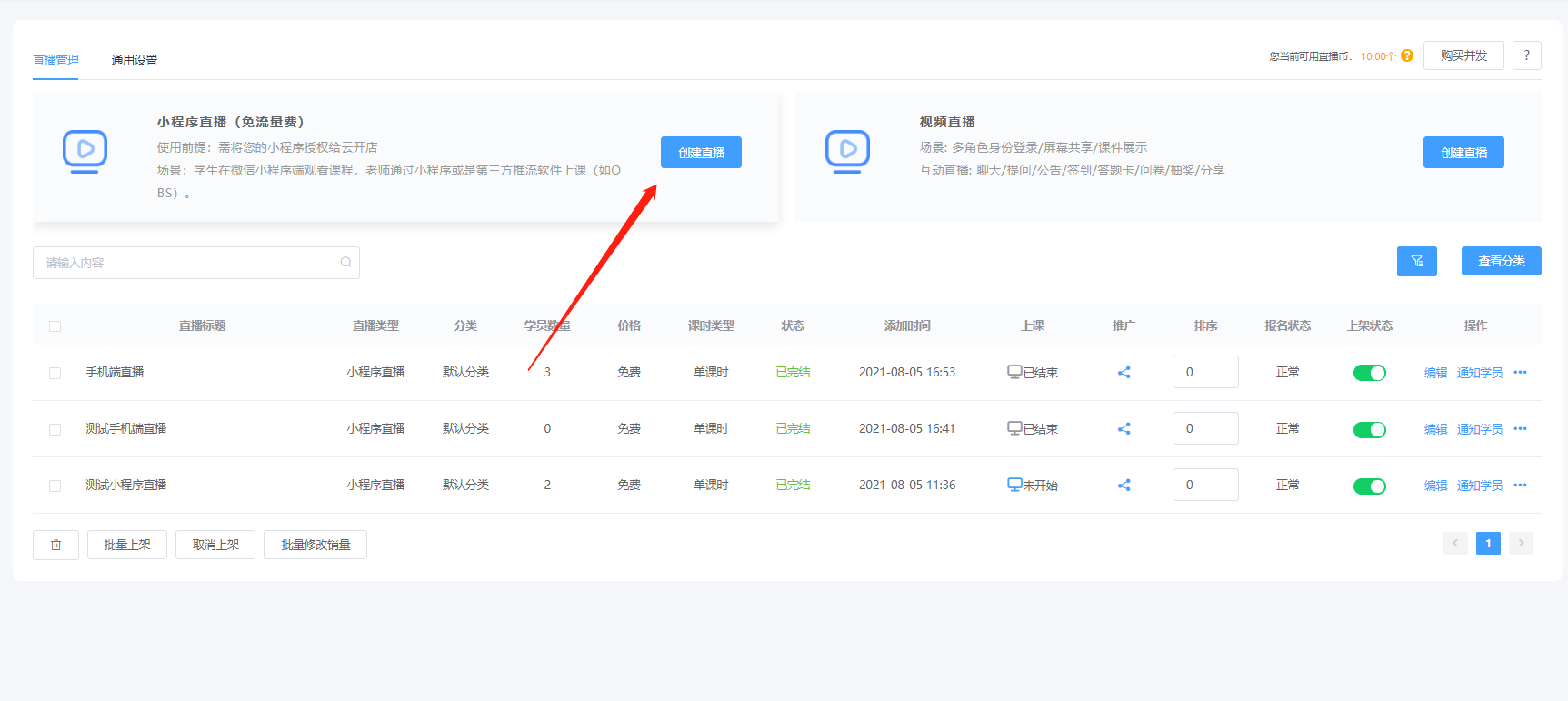Click 已结束 class status for 手机端直播

click(1033, 372)
